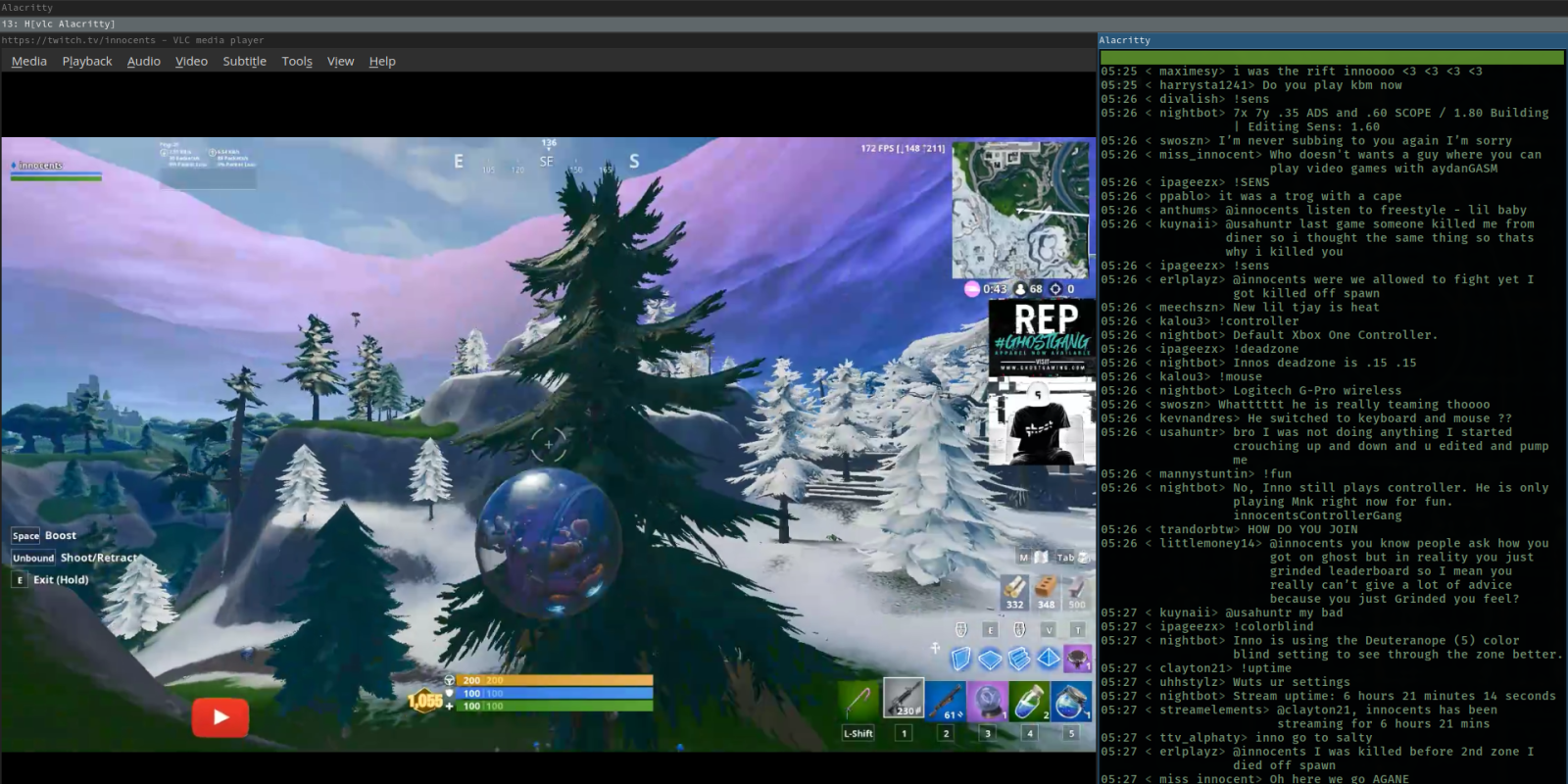Image resolution: width=1568 pixels, height=784 pixels.
Task: Select the stairs building piece icon
Action: click(1019, 659)
